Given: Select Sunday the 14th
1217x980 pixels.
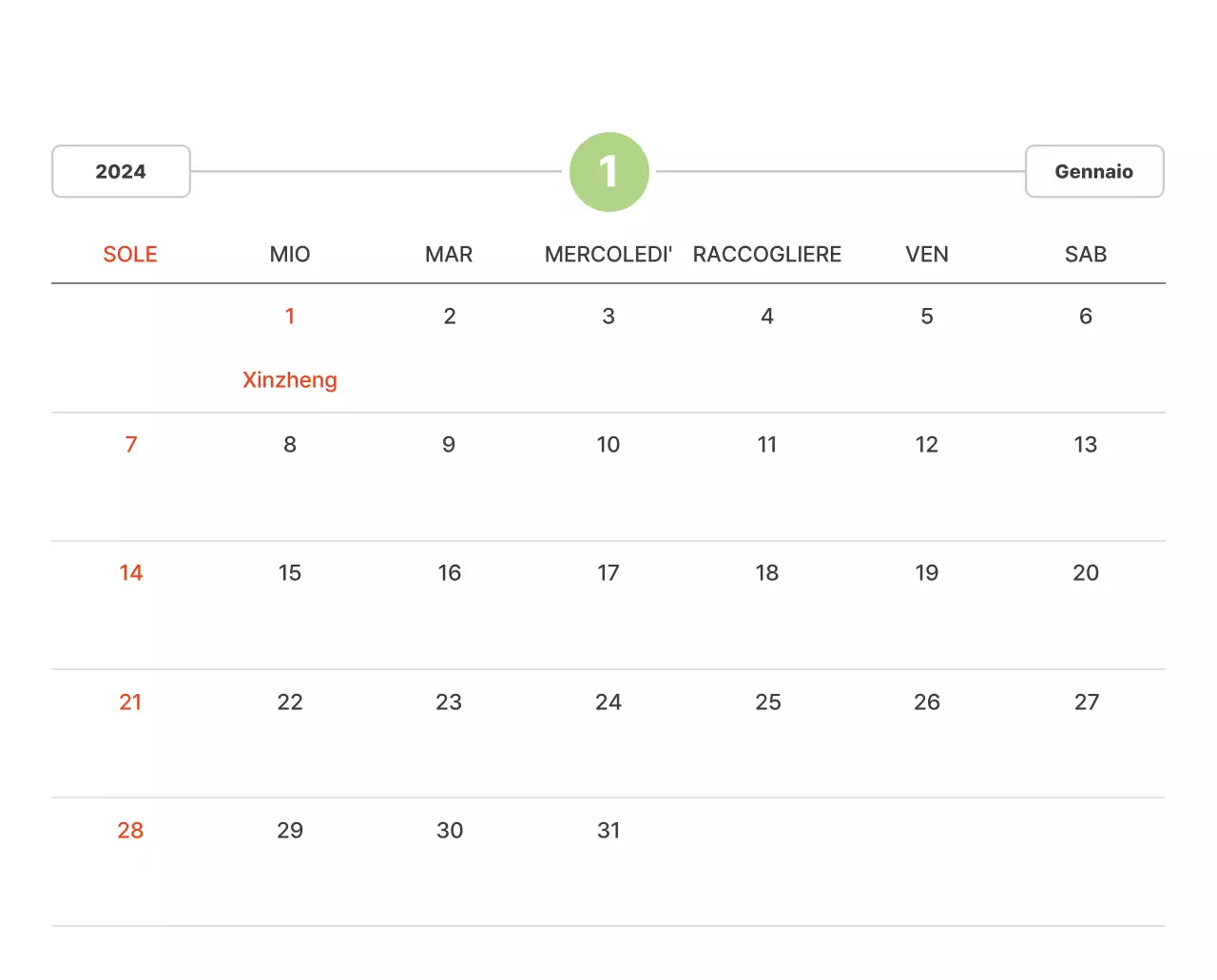Looking at the screenshot, I should point(131,572).
